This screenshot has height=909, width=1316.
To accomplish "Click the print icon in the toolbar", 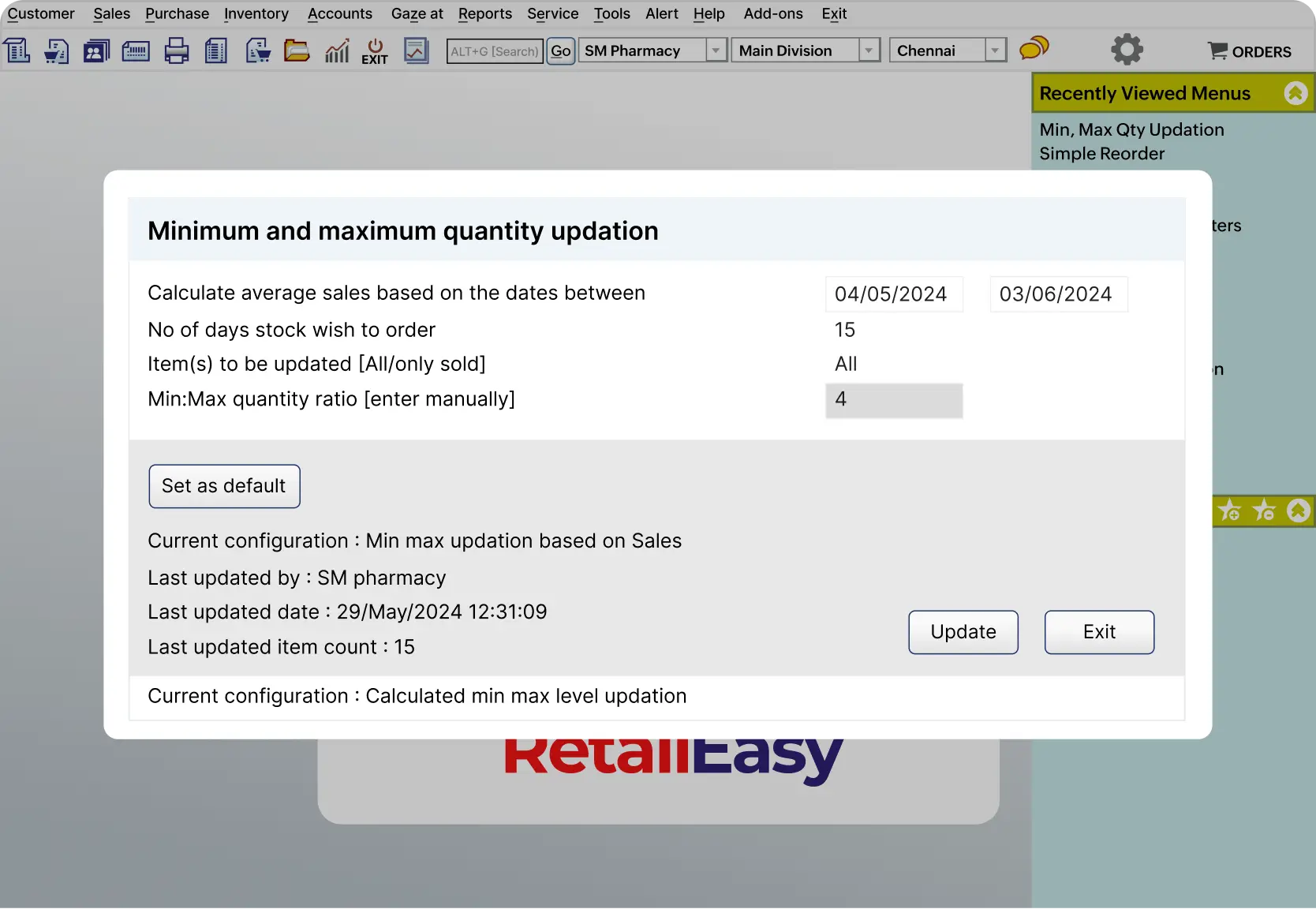I will click(176, 50).
